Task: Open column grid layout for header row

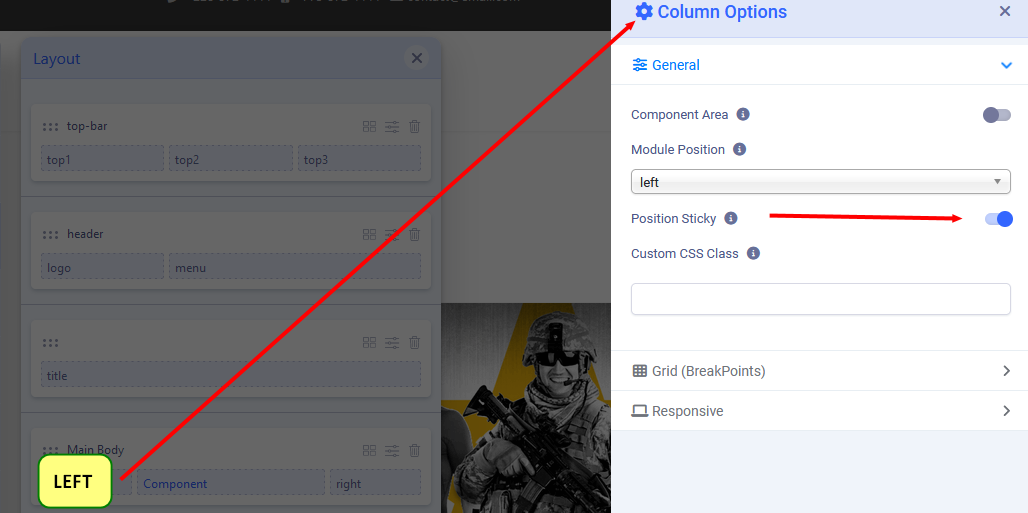Action: pyautogui.click(x=369, y=234)
